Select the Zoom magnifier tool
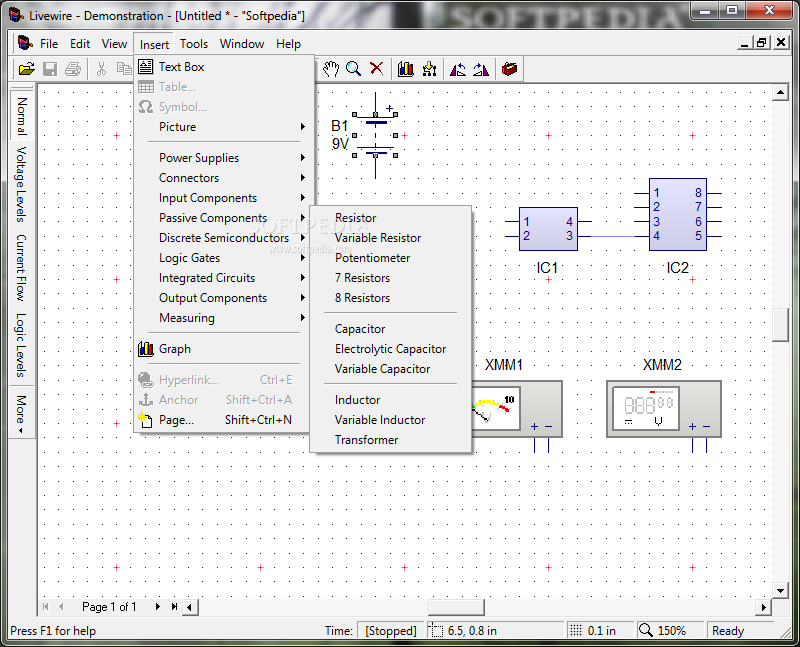The width and height of the screenshot is (800, 647). 353,69
